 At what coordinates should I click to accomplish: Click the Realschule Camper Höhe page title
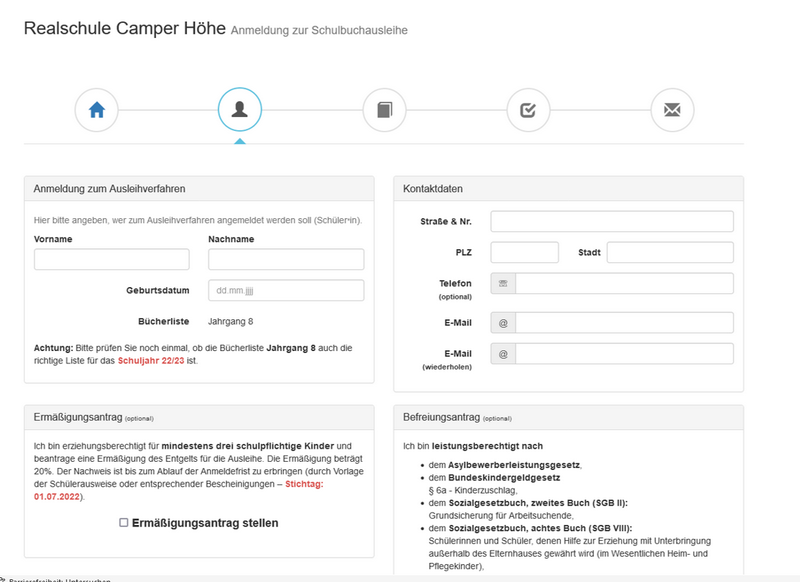[x=124, y=28]
